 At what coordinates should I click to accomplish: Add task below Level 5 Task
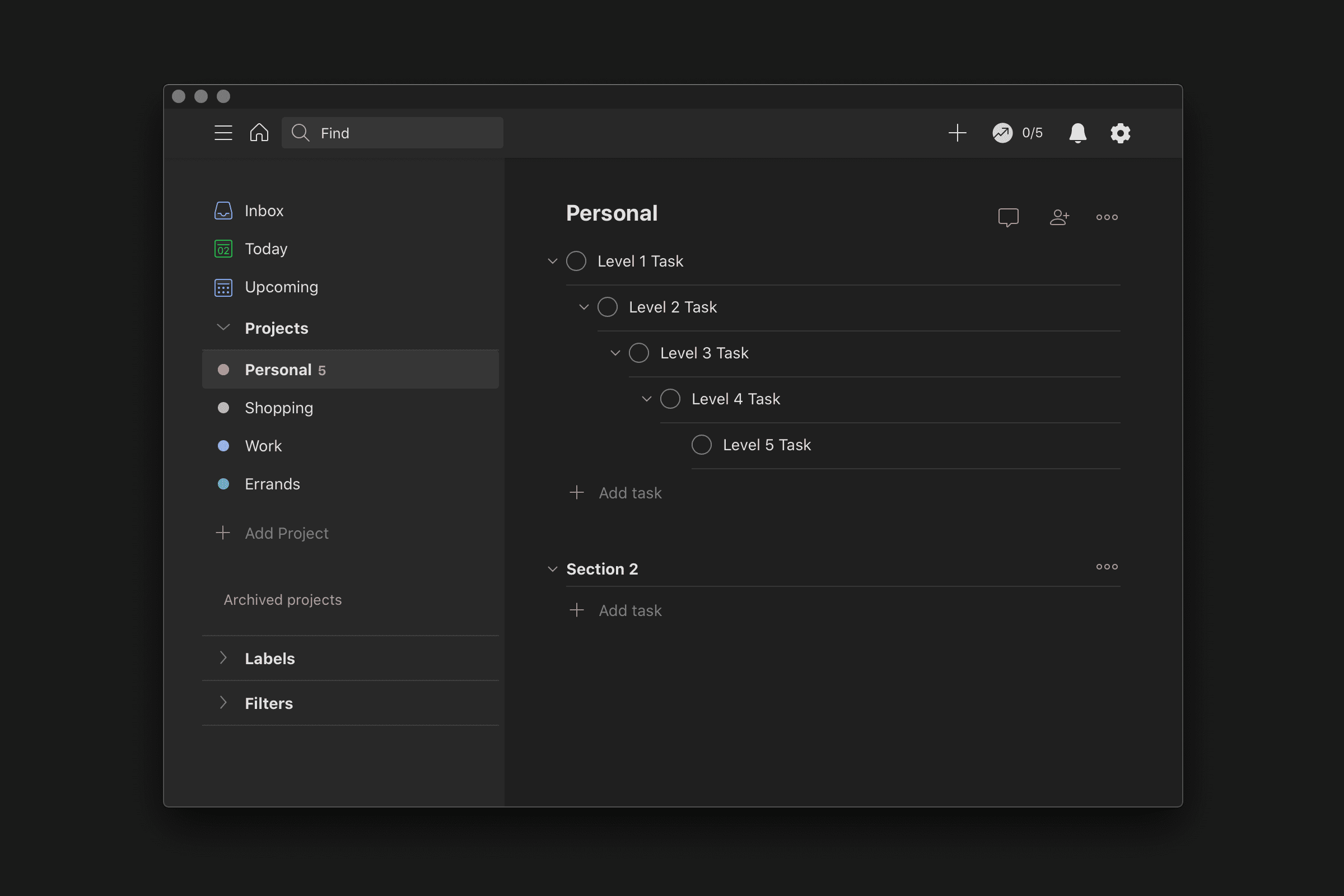pyautogui.click(x=629, y=493)
